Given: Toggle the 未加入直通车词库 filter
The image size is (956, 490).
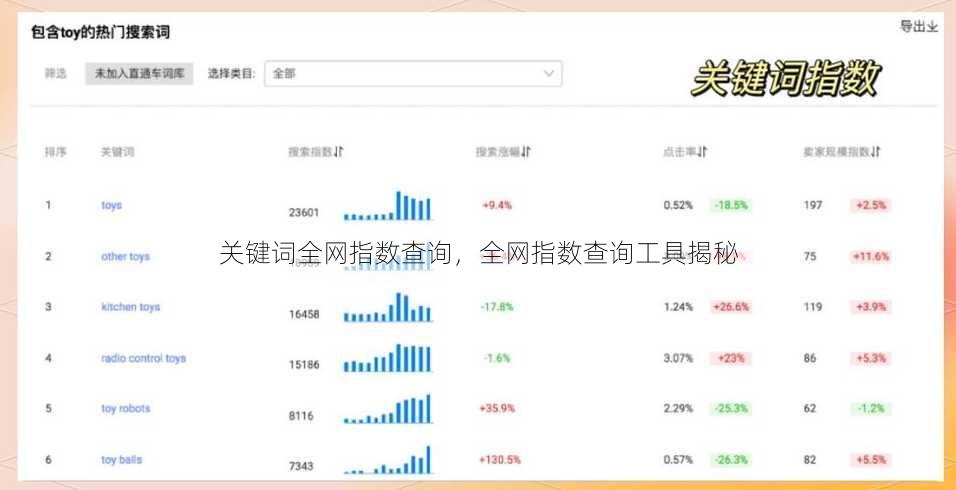Looking at the screenshot, I should 139,74.
